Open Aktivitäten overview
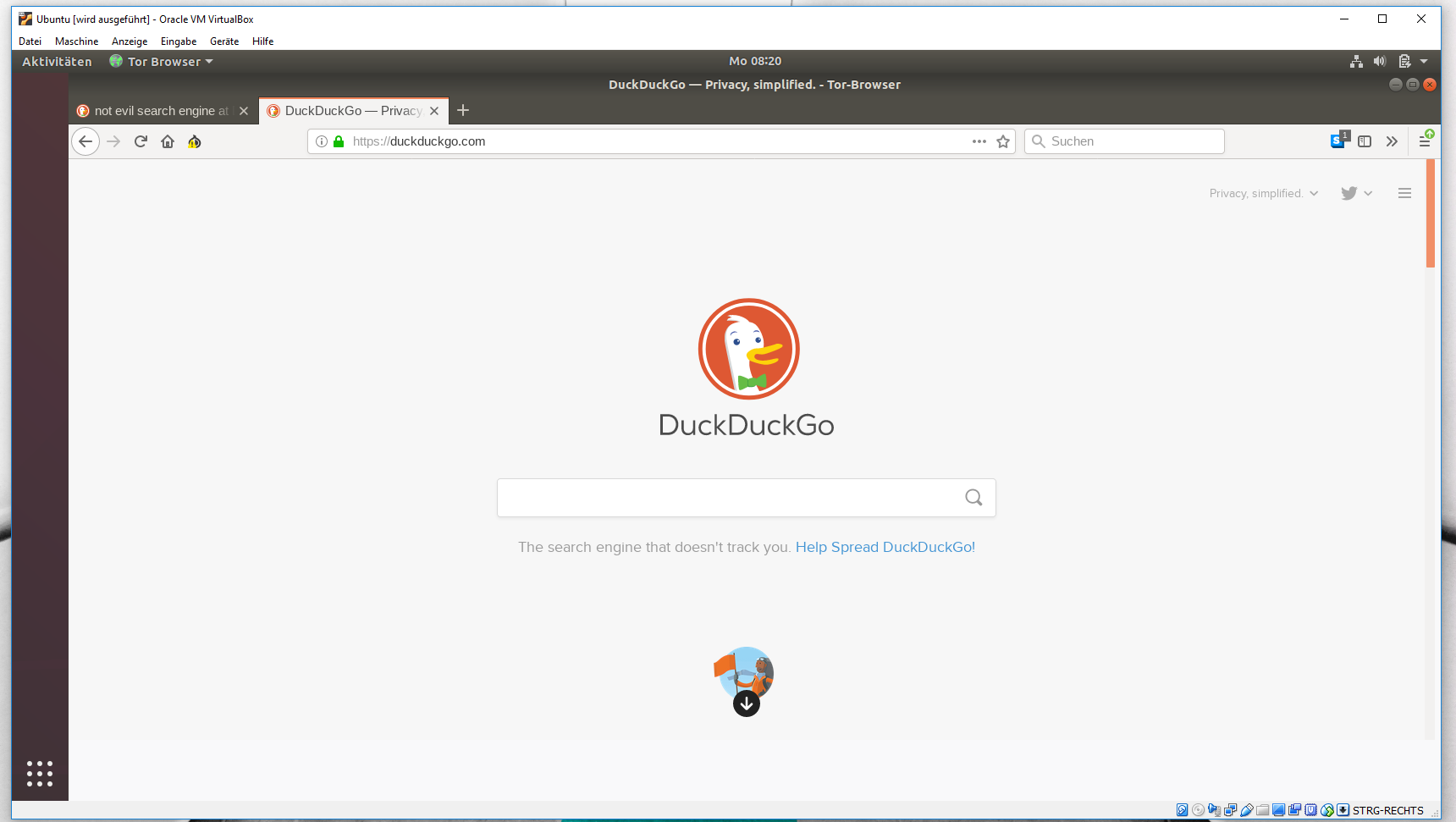The height and width of the screenshot is (822, 1456). [57, 62]
